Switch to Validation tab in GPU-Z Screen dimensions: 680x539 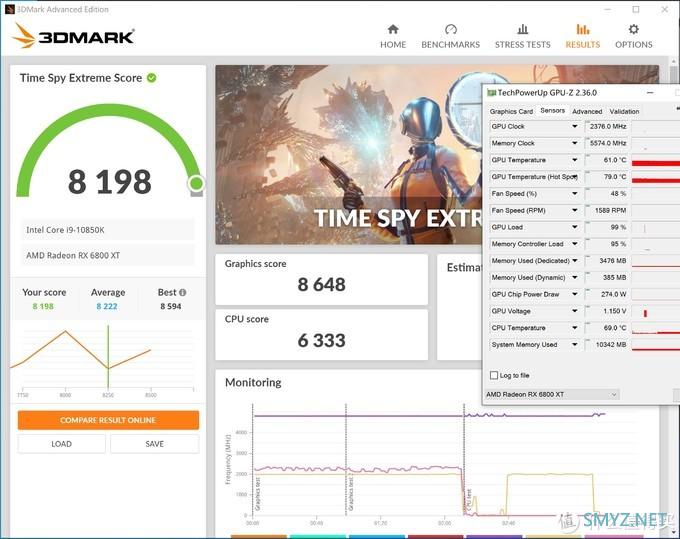click(624, 111)
